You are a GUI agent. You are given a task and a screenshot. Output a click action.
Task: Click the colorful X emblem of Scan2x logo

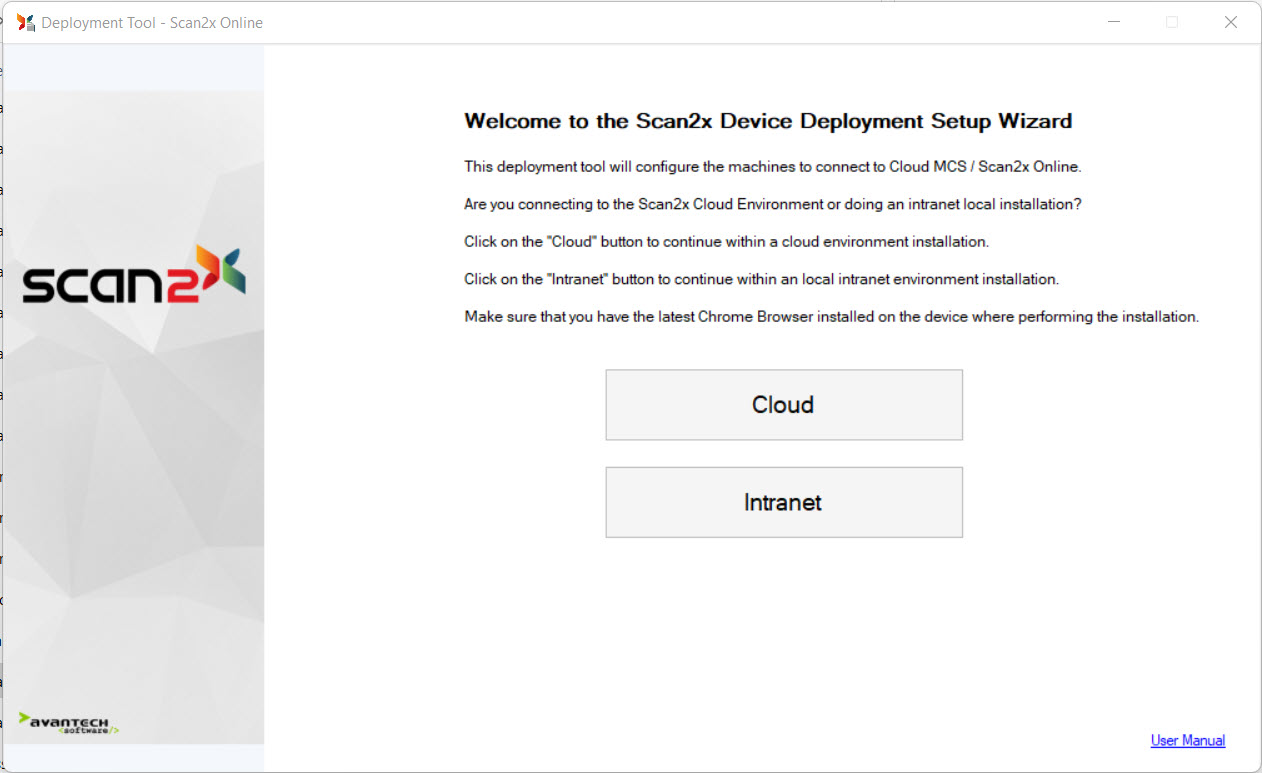pyautogui.click(x=221, y=269)
